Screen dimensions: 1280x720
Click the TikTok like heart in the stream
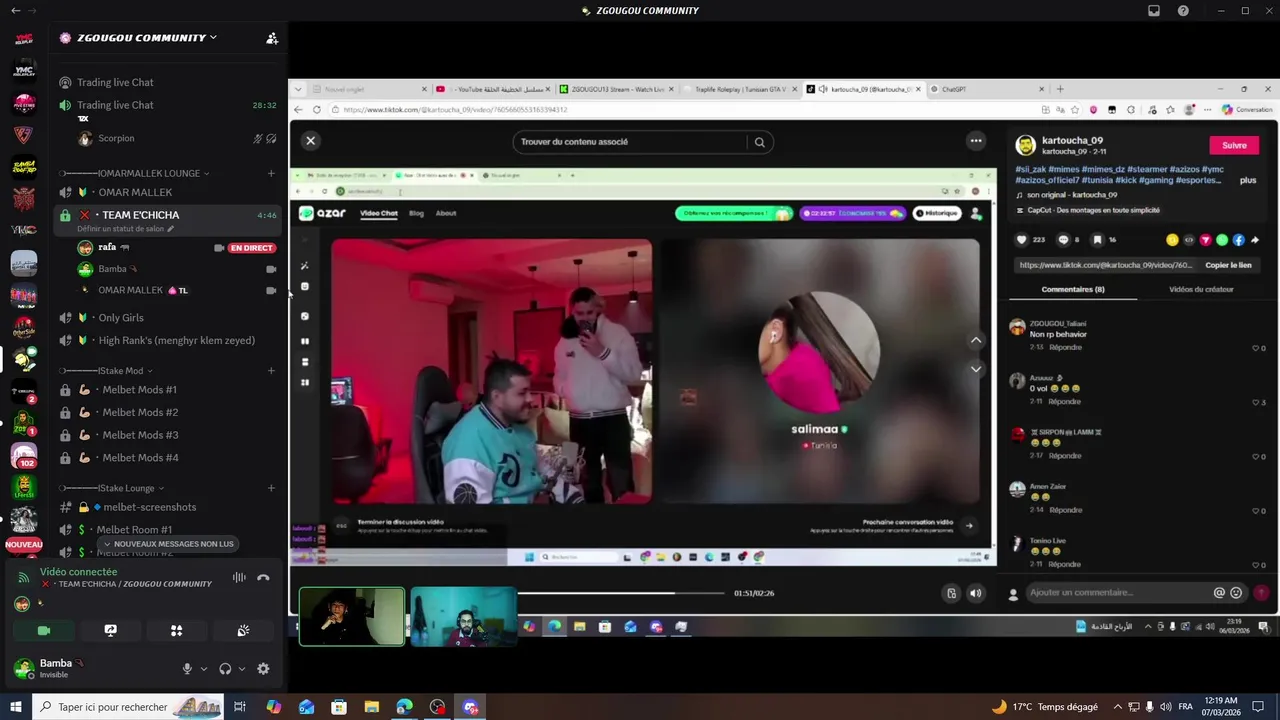click(x=1021, y=240)
